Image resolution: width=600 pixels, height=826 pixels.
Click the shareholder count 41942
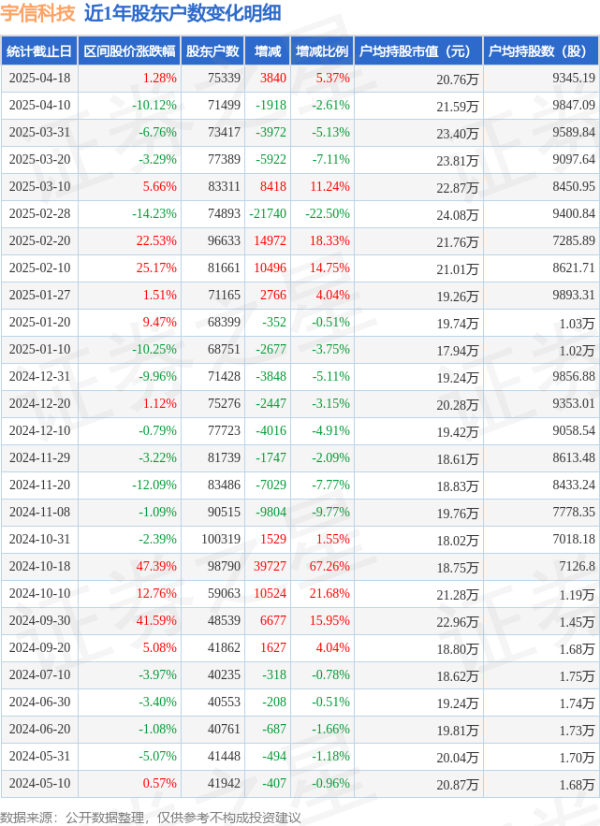click(224, 783)
